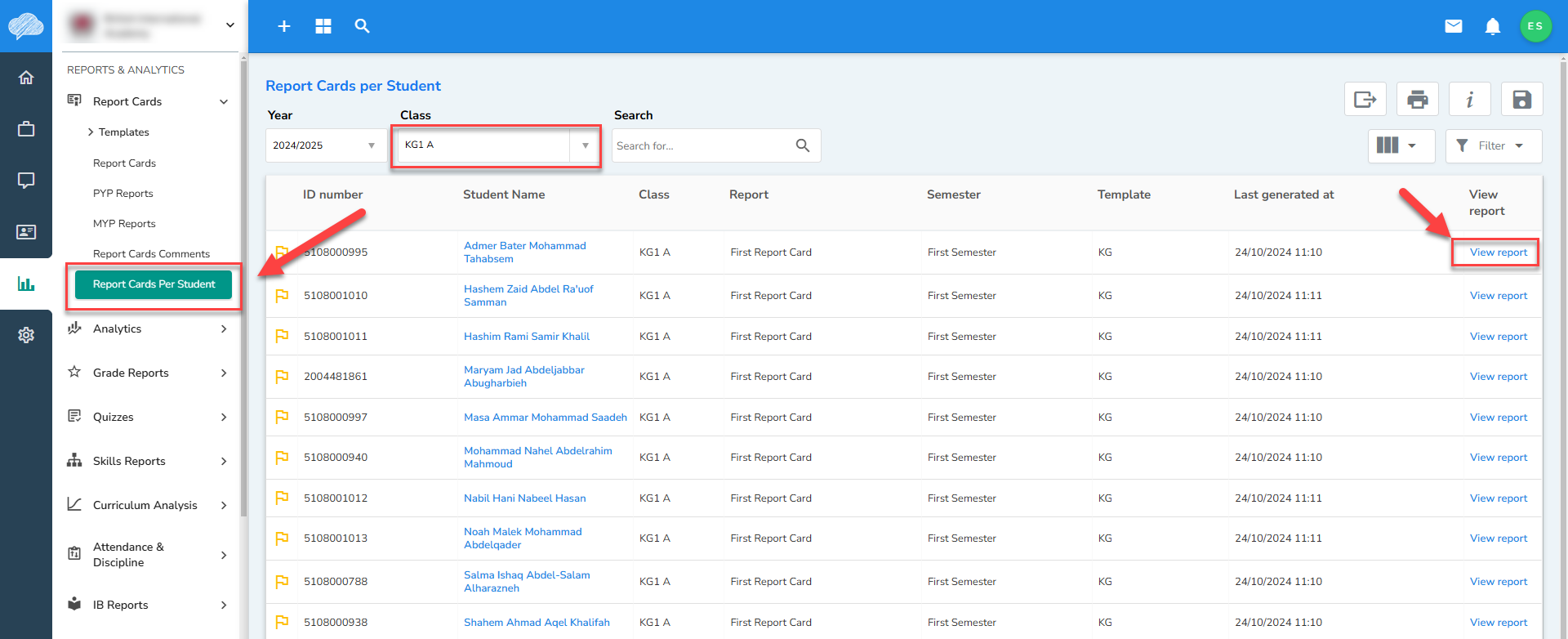The image size is (1568, 639).
Task: View report for Salma Ishaq Abdel-Salam Alharazneh
Action: 1499,582
